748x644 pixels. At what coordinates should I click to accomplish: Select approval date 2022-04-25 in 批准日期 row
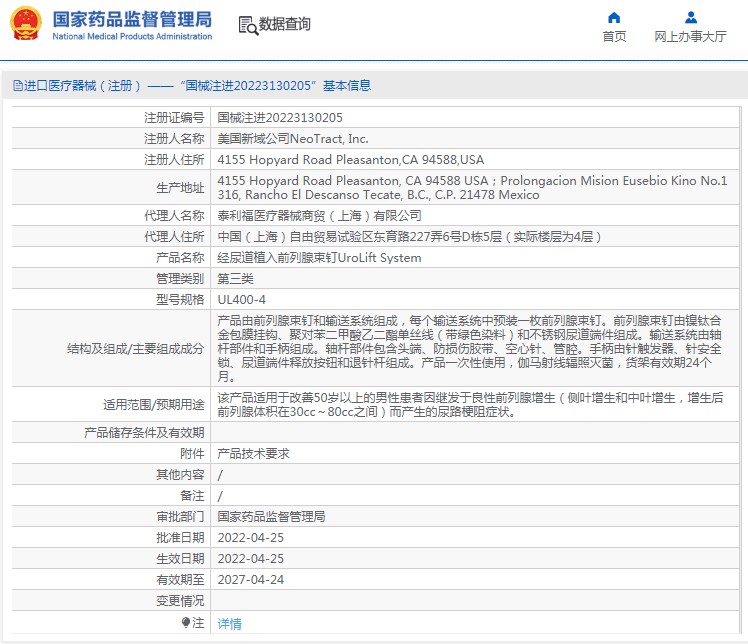coord(250,538)
